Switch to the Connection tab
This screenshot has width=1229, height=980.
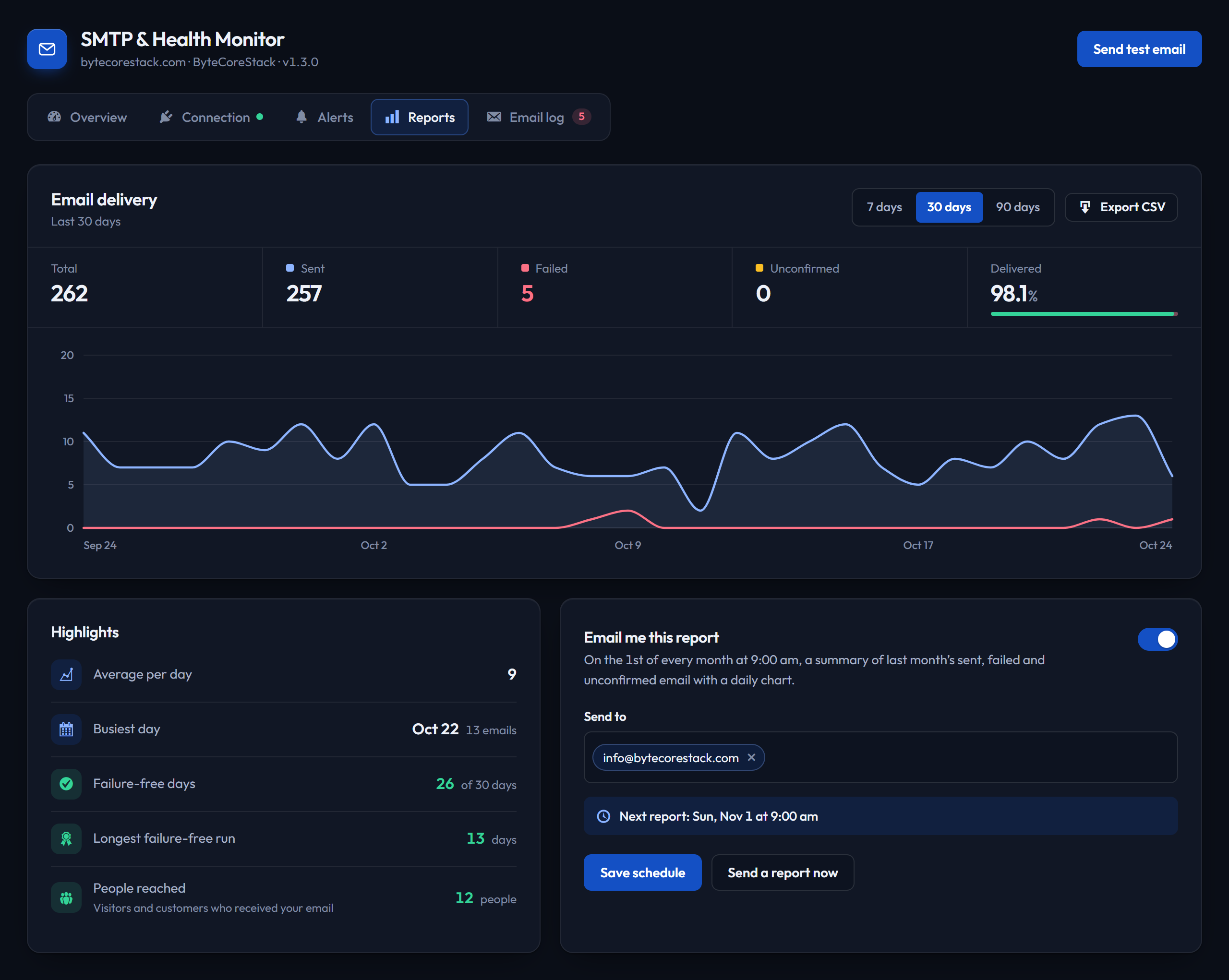(211, 117)
